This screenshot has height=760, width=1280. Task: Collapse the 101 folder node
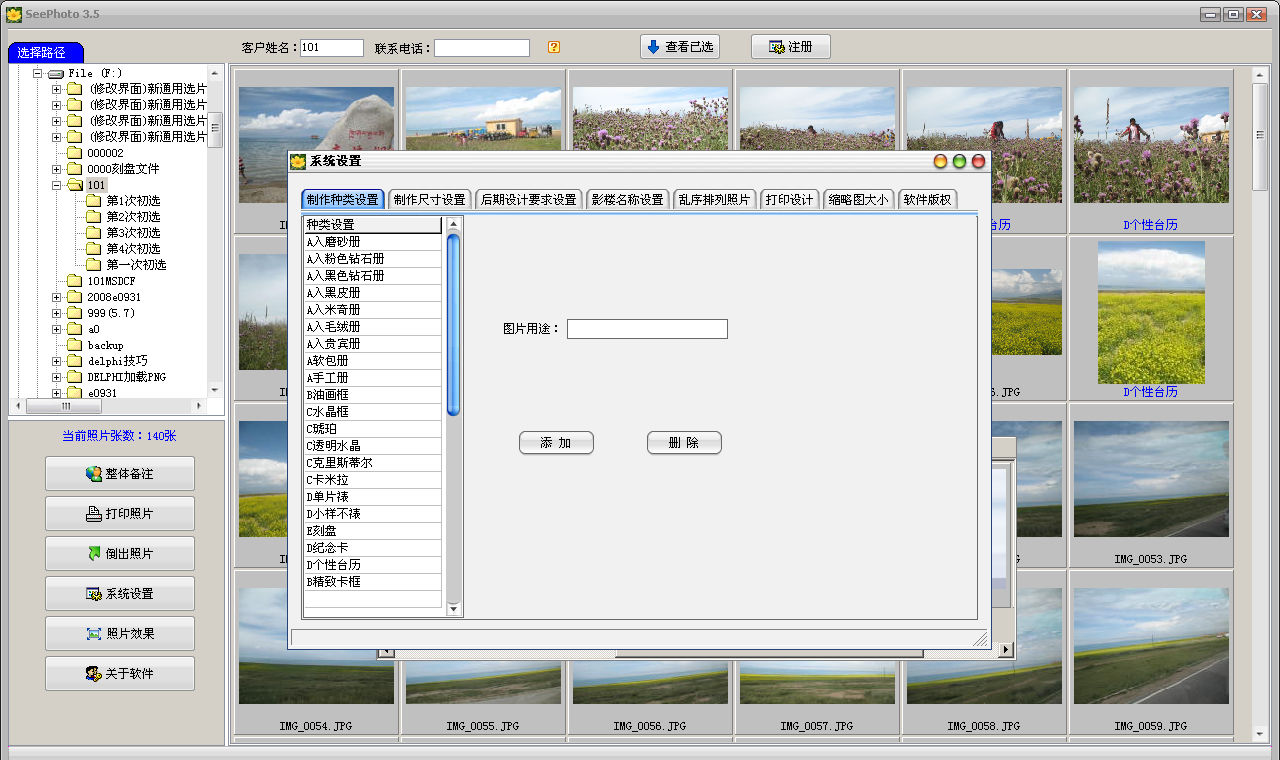57,185
